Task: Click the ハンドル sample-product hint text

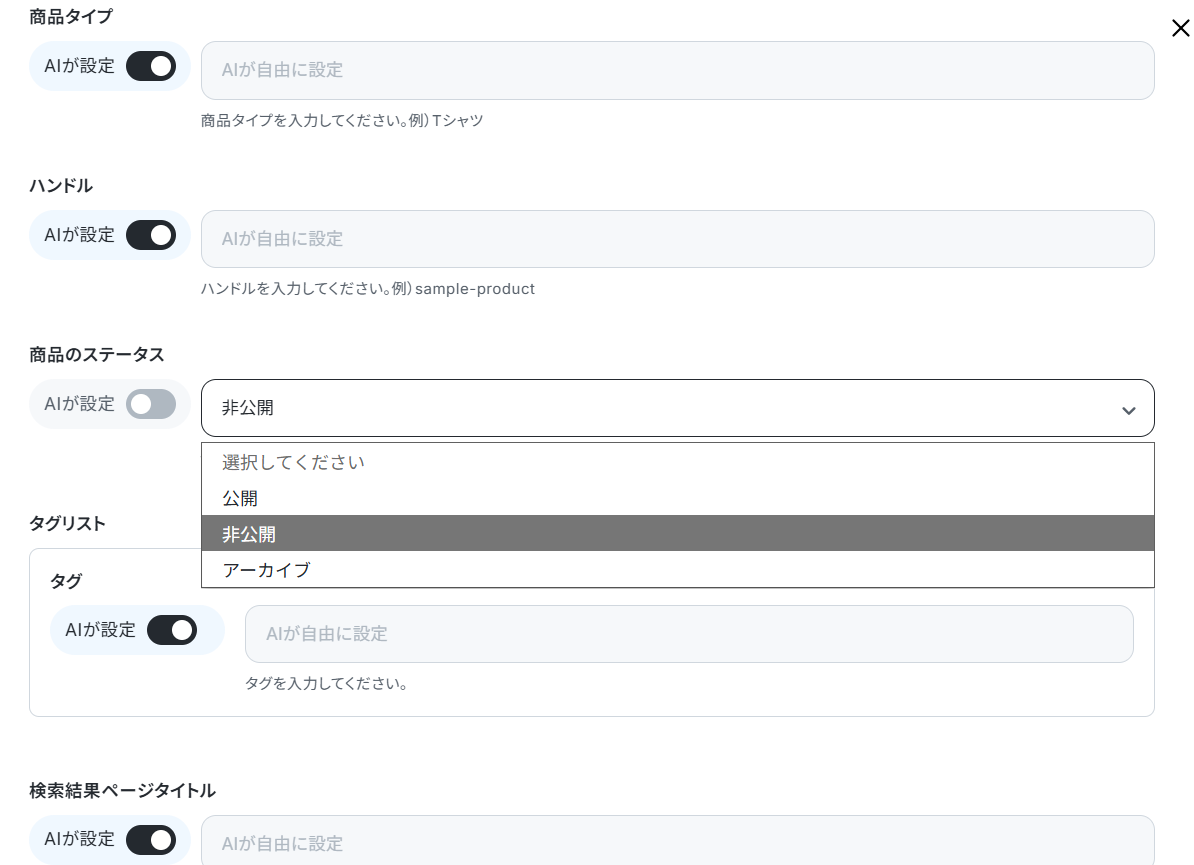Action: point(368,289)
